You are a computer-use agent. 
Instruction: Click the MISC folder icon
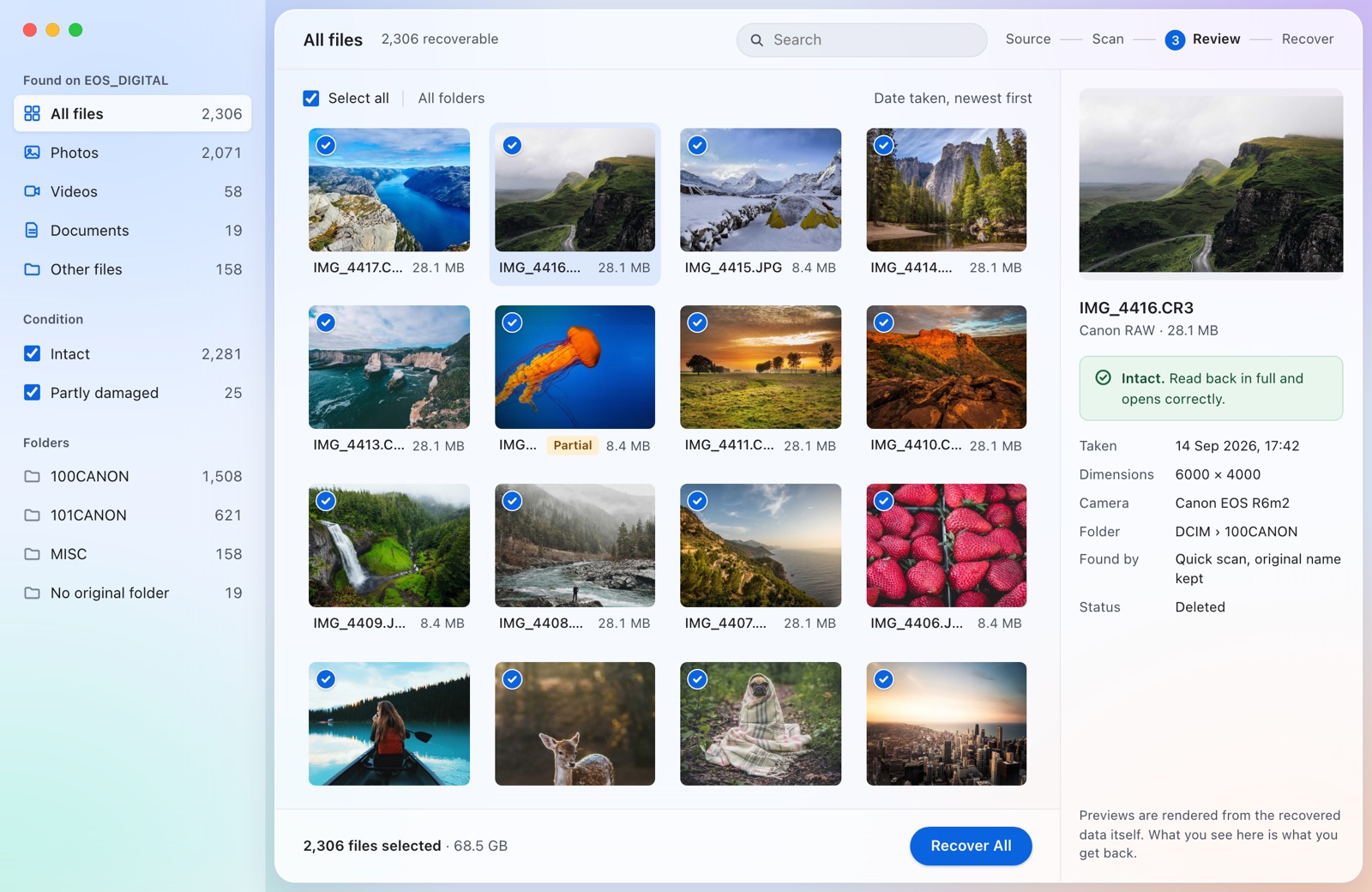coord(32,554)
